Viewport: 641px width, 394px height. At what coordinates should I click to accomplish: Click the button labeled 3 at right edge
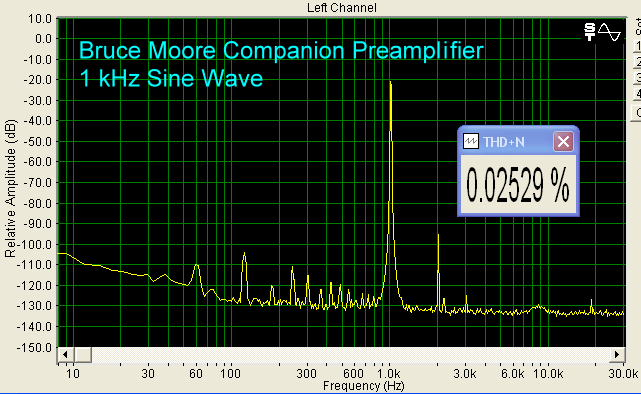637,78
